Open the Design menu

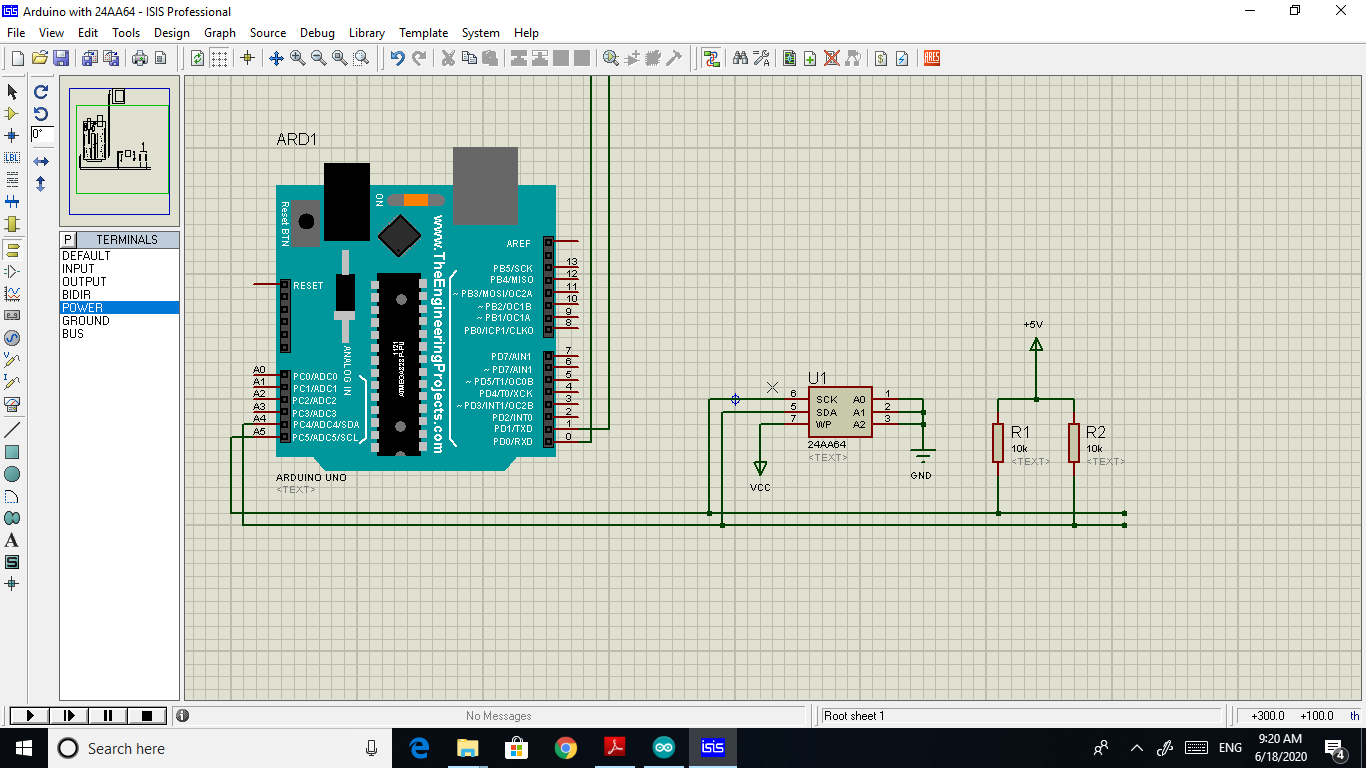(x=172, y=33)
